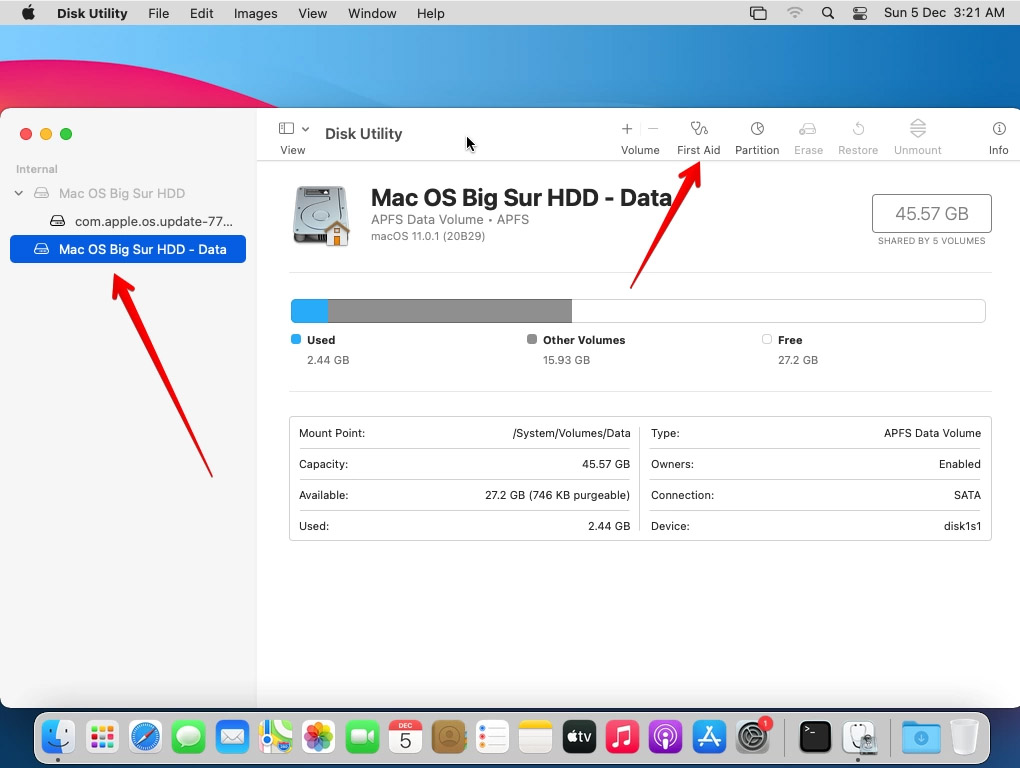Click the Wi-Fi status icon
Screen dimensions: 1020x768
tap(794, 13)
